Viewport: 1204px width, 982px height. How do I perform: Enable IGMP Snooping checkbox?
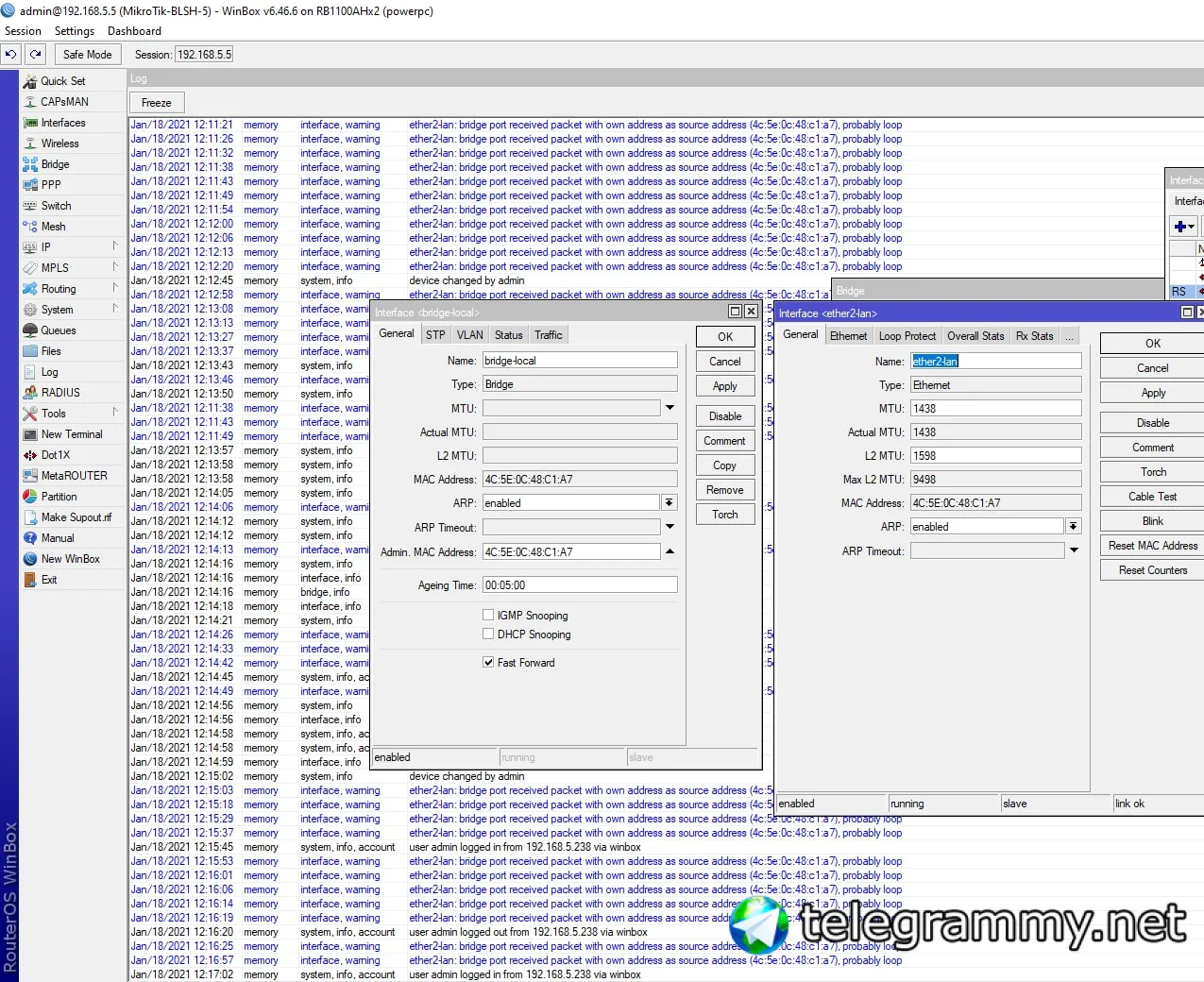[x=488, y=615]
